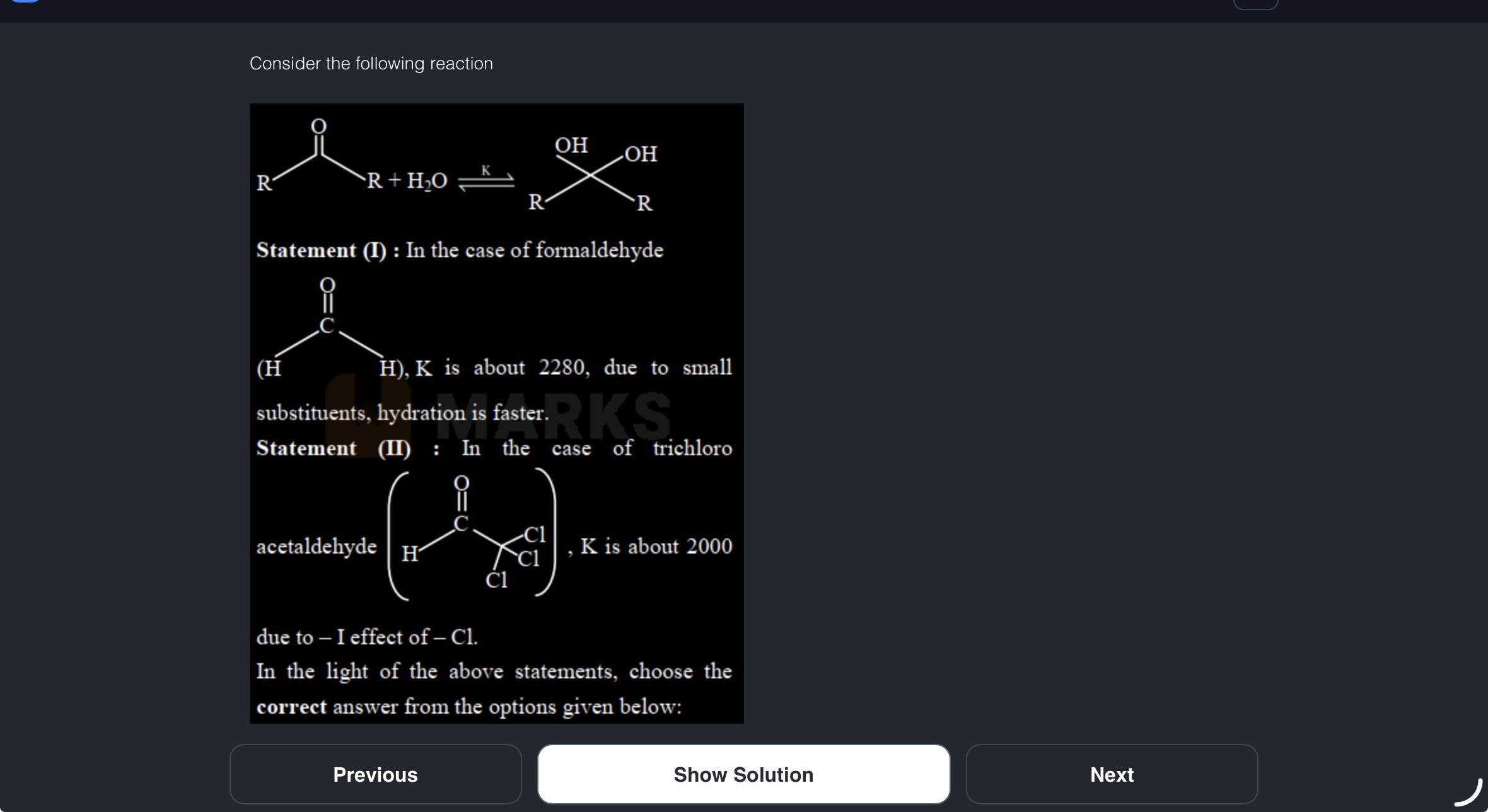Screen dimensions: 1488x812
Task: Click the white arc icon in bottom-right corner
Action: (x=1468, y=792)
